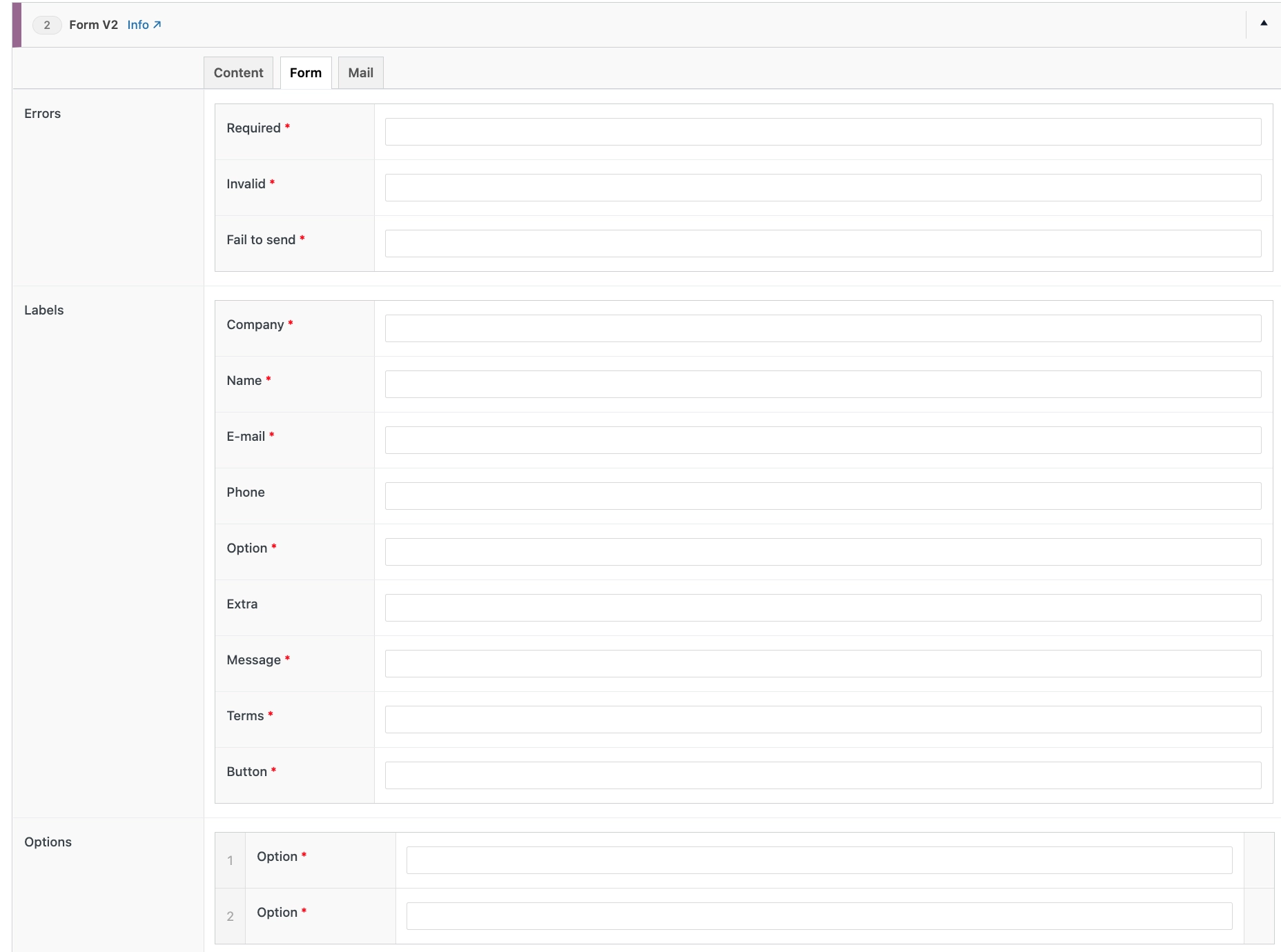Focus the Terms label input
The height and width of the screenshot is (952, 1281).
point(822,720)
